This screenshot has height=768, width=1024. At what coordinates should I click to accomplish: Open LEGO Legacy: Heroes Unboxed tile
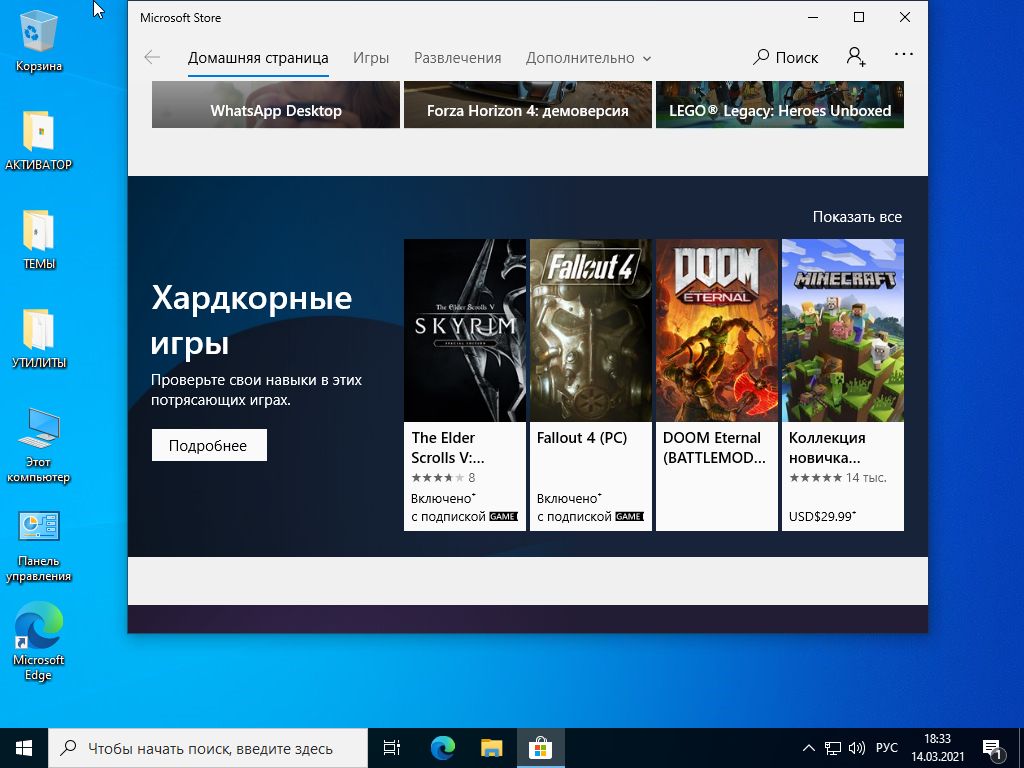click(780, 104)
